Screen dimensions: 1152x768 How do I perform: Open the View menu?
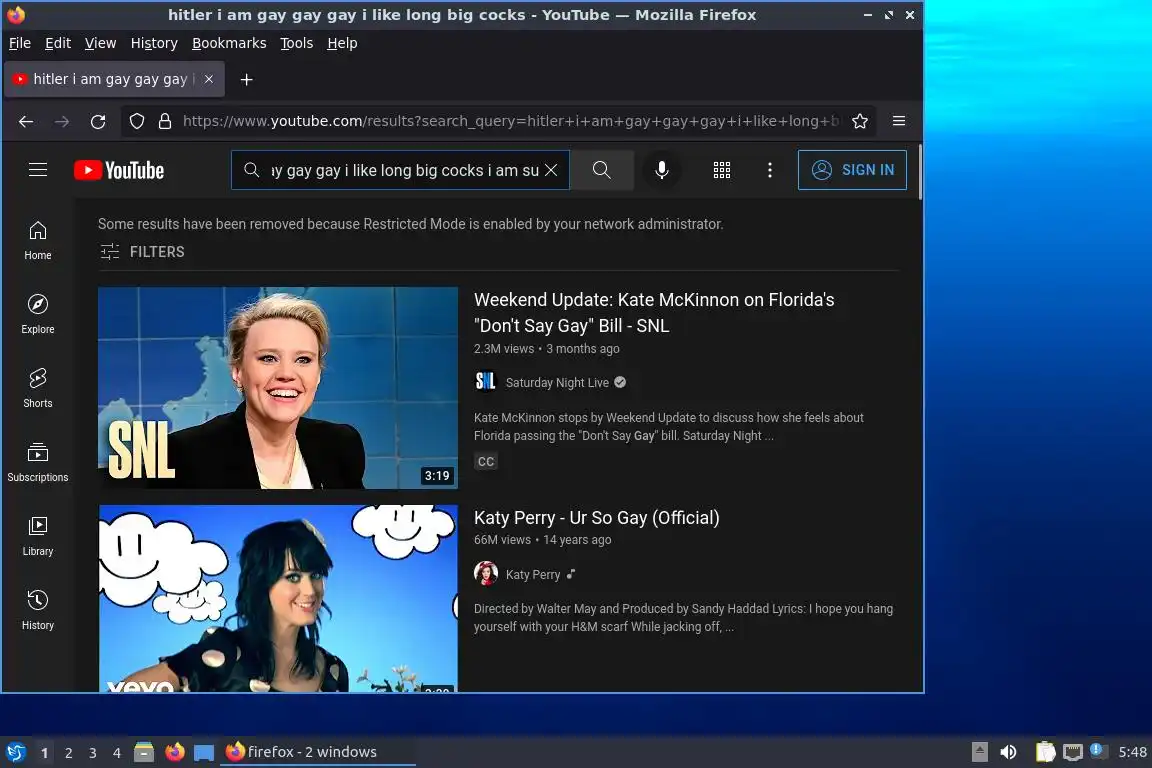[x=100, y=43]
